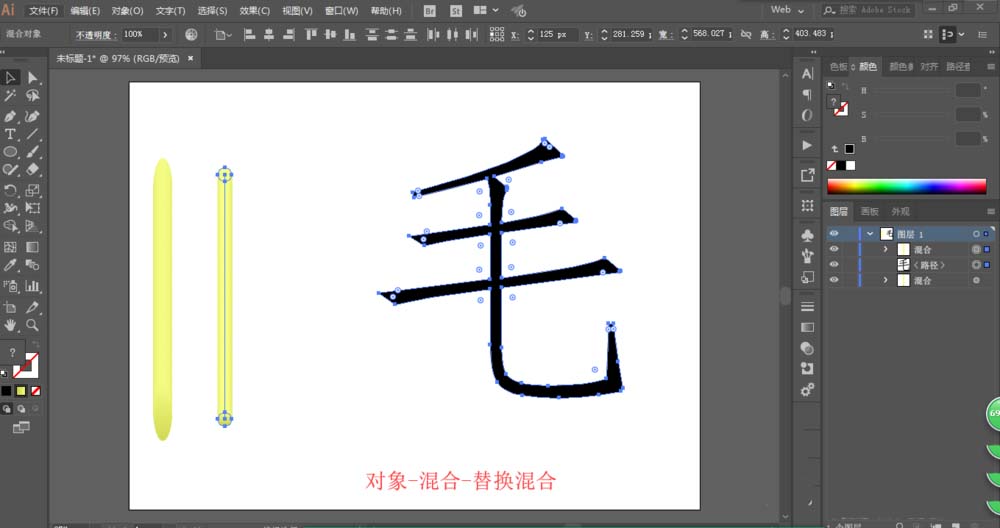Select the Selection tool (black arrow)
1000x528 pixels.
[10, 78]
